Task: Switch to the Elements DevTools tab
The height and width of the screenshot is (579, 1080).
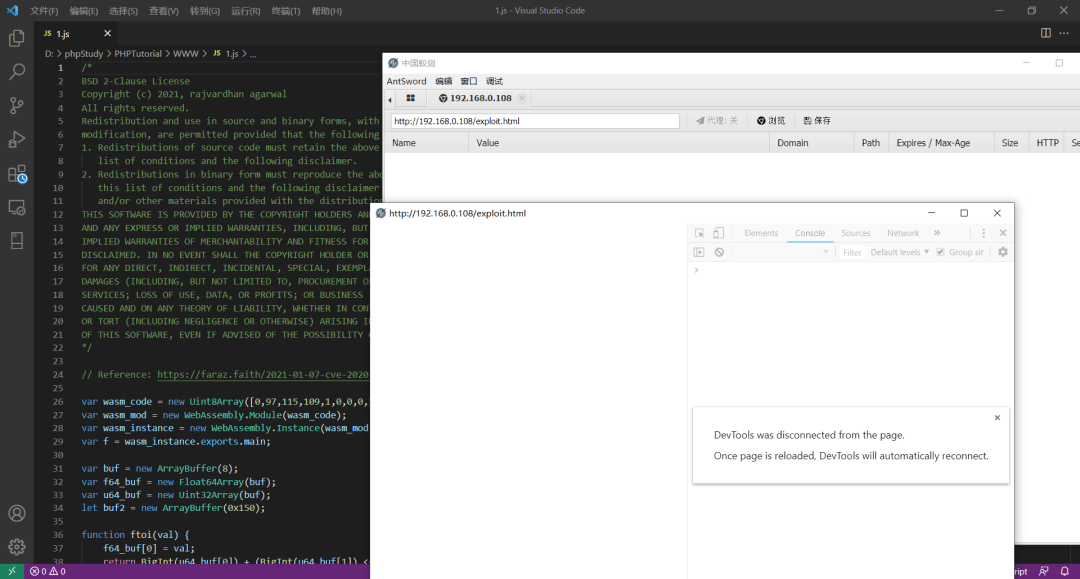Action: tap(760, 233)
